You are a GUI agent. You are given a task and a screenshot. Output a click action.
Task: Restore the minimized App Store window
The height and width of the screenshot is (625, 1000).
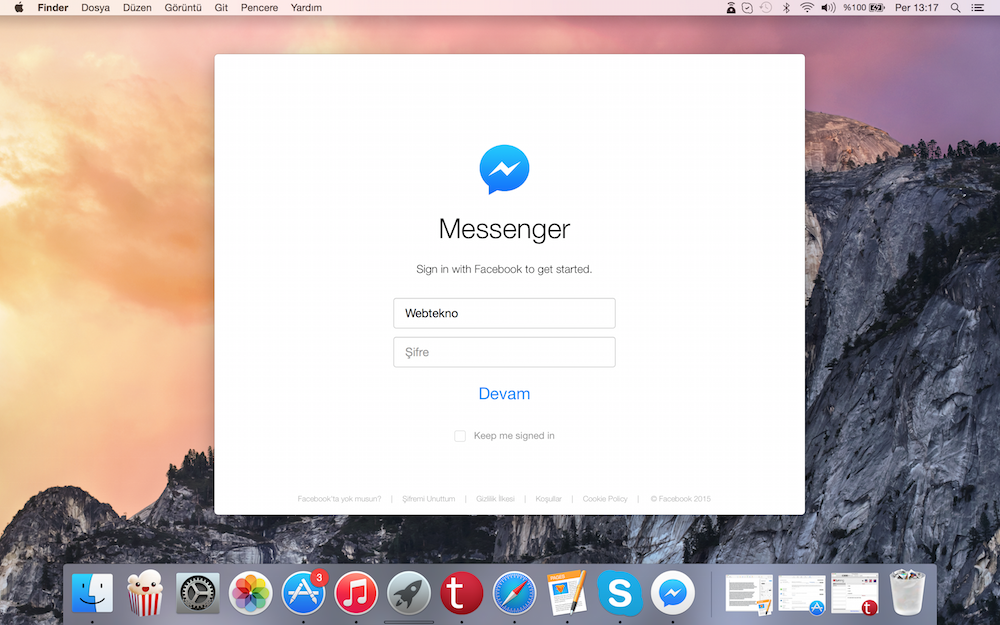coord(802,594)
